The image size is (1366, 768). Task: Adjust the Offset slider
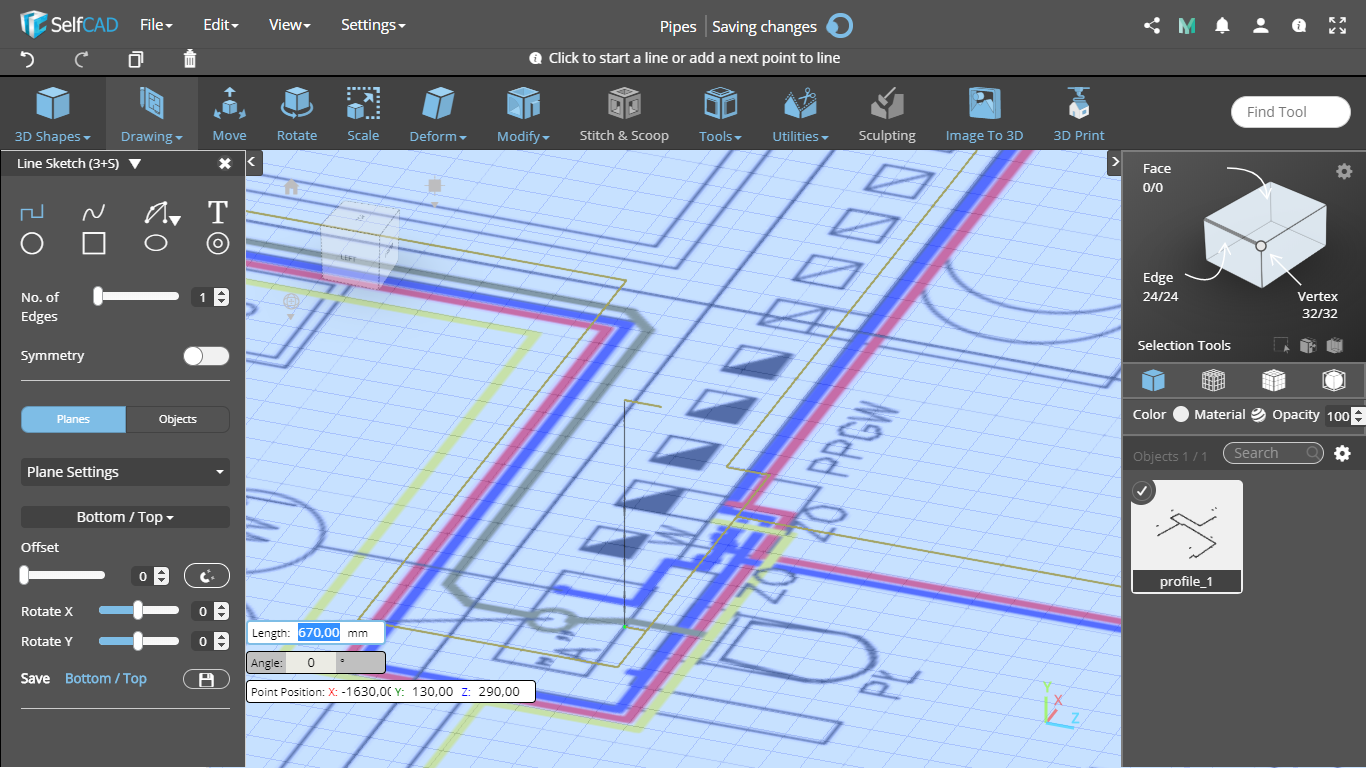click(x=62, y=575)
